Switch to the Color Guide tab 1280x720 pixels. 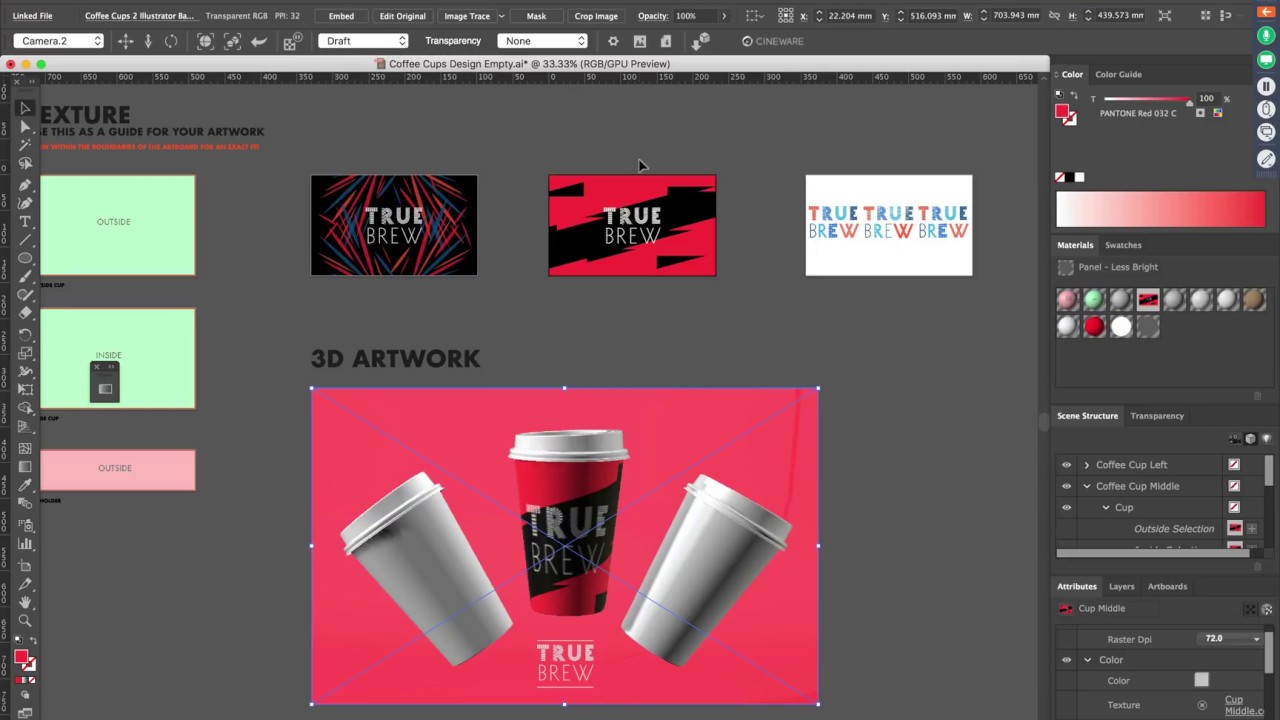pos(1118,74)
